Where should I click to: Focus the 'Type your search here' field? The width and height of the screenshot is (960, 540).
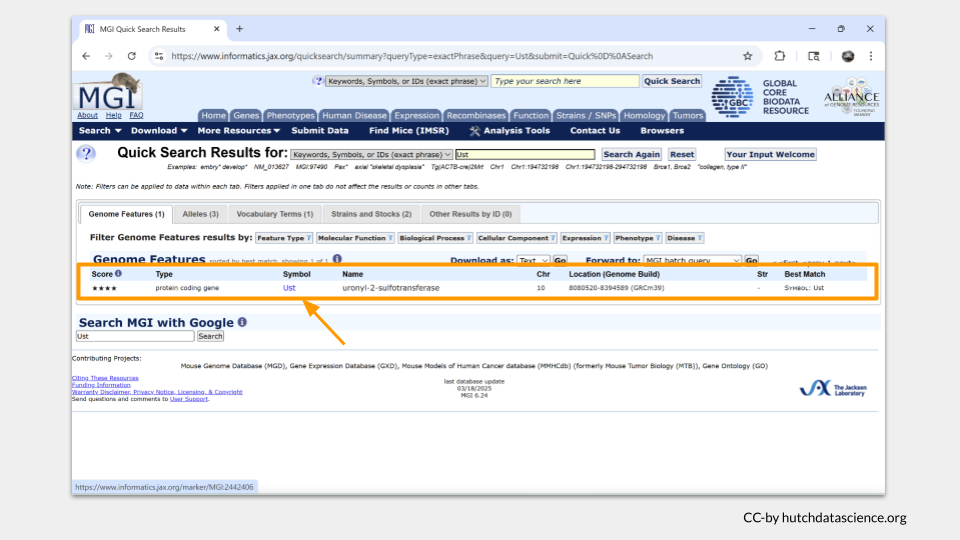tap(564, 81)
